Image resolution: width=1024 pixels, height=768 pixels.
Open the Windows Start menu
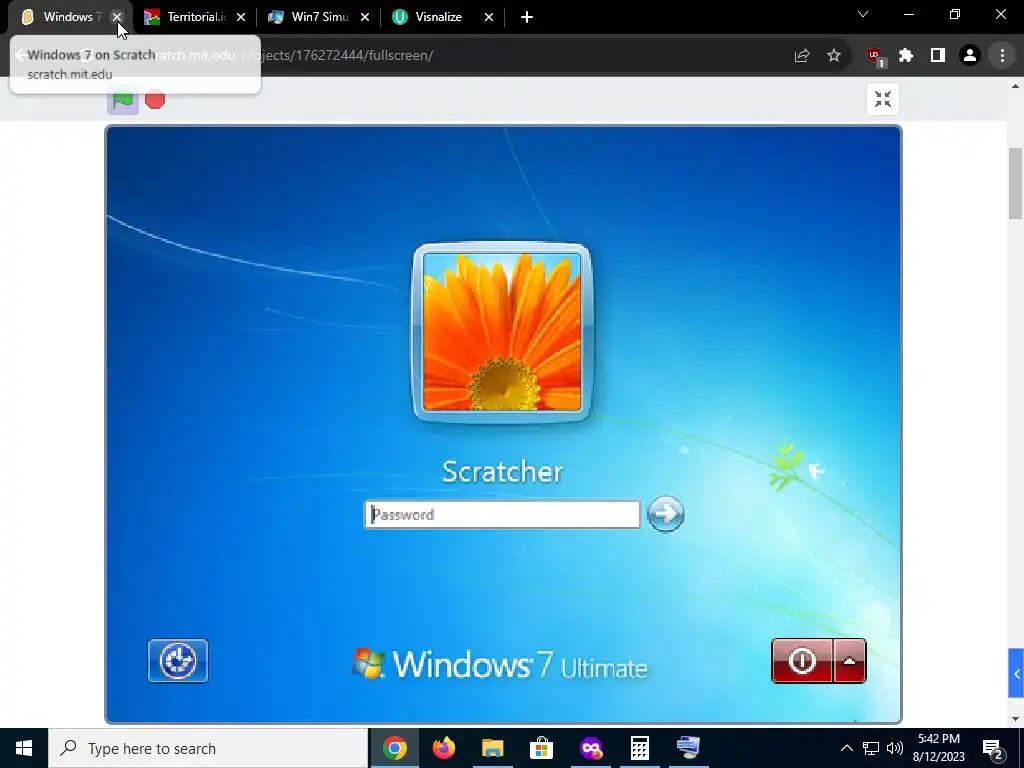(x=24, y=748)
